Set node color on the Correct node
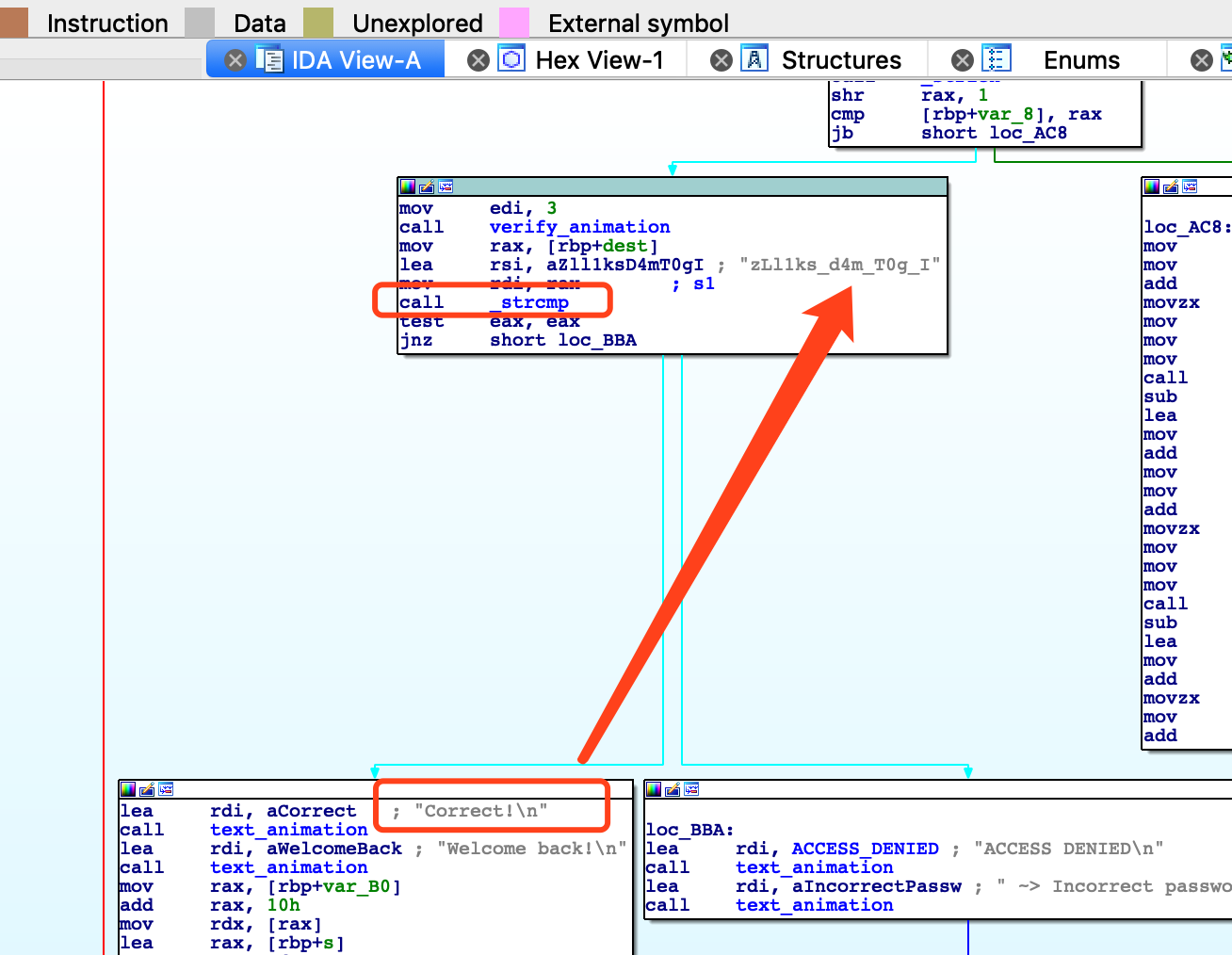The height and width of the screenshot is (955, 1232). (128, 789)
